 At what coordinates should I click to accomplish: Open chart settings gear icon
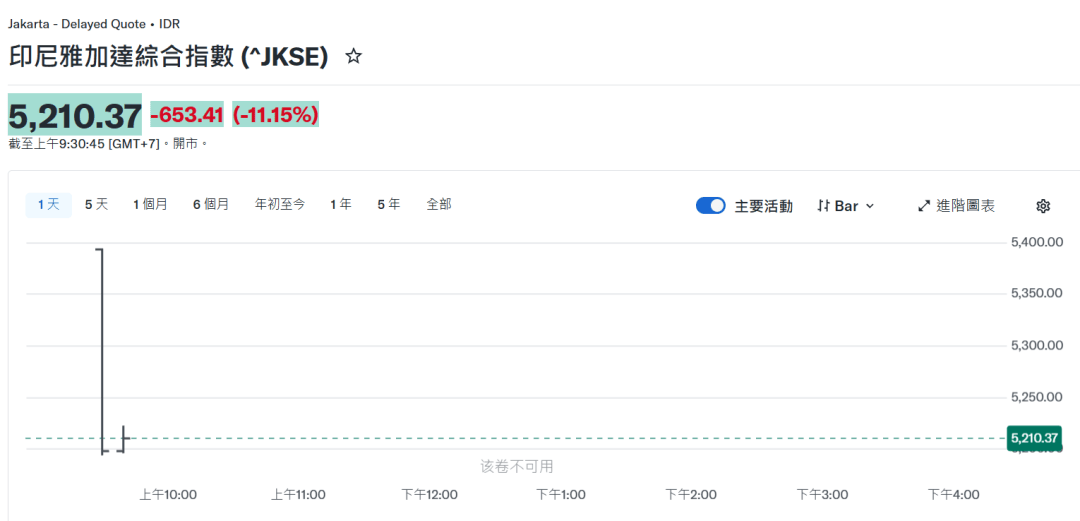pyautogui.click(x=1043, y=205)
